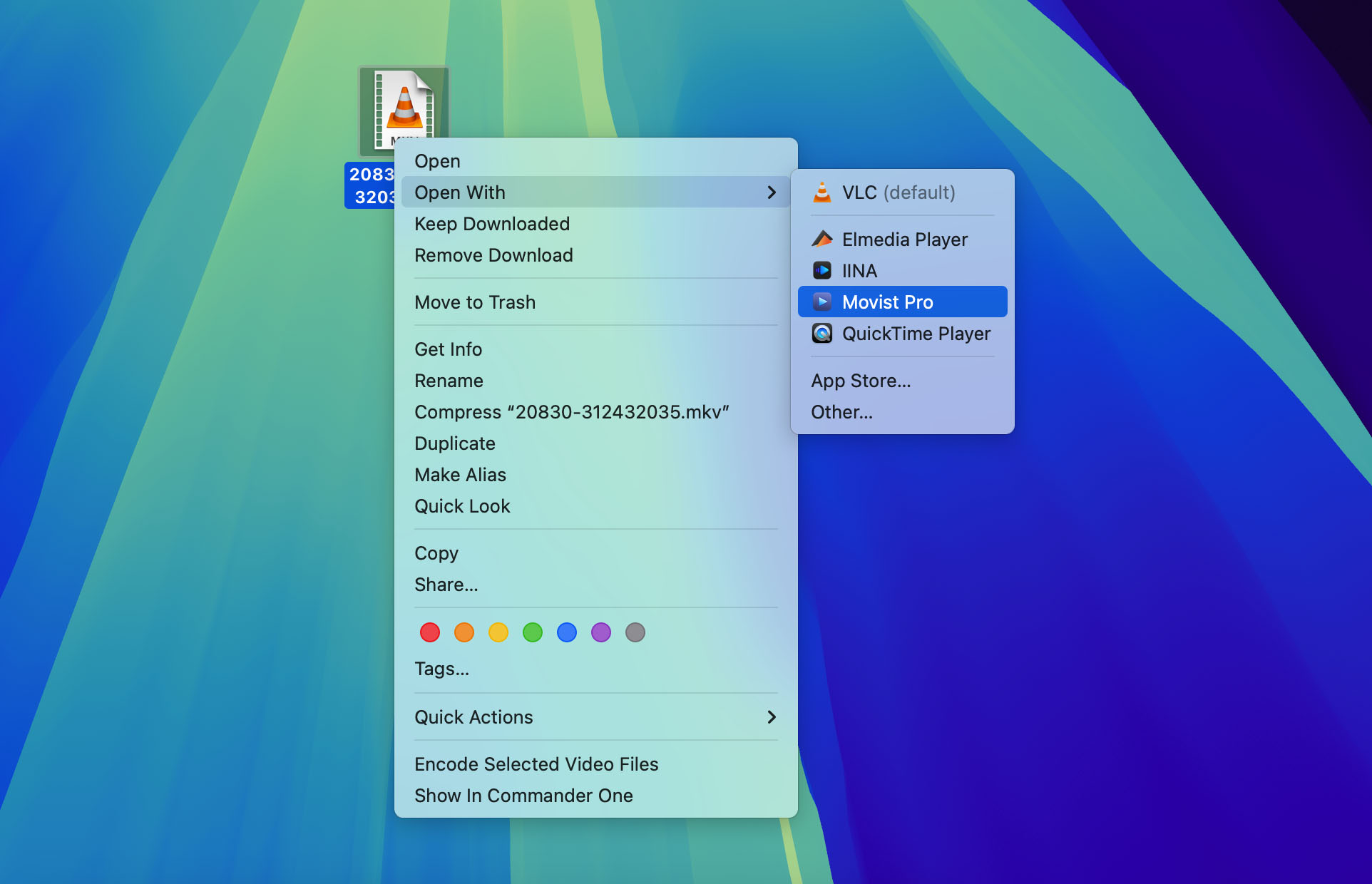Screen dimensions: 1372x884
Task: Apply the red tag color
Action: (430, 632)
